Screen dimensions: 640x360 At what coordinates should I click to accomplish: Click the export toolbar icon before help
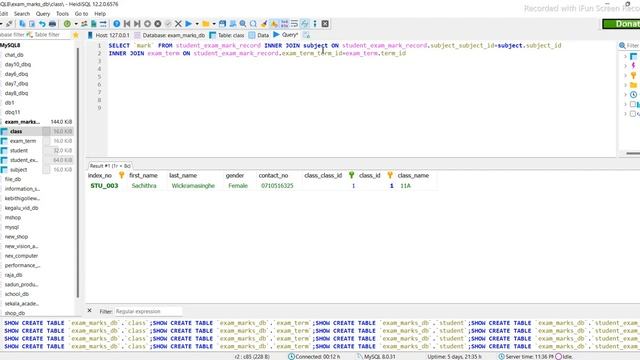[x=103, y=24]
